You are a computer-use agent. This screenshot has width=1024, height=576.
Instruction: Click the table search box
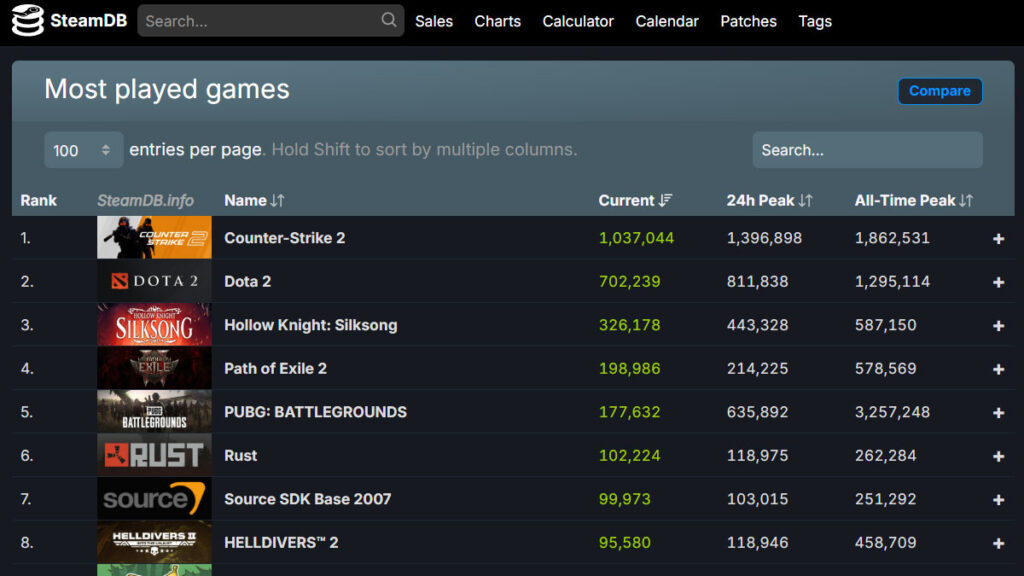coord(866,150)
